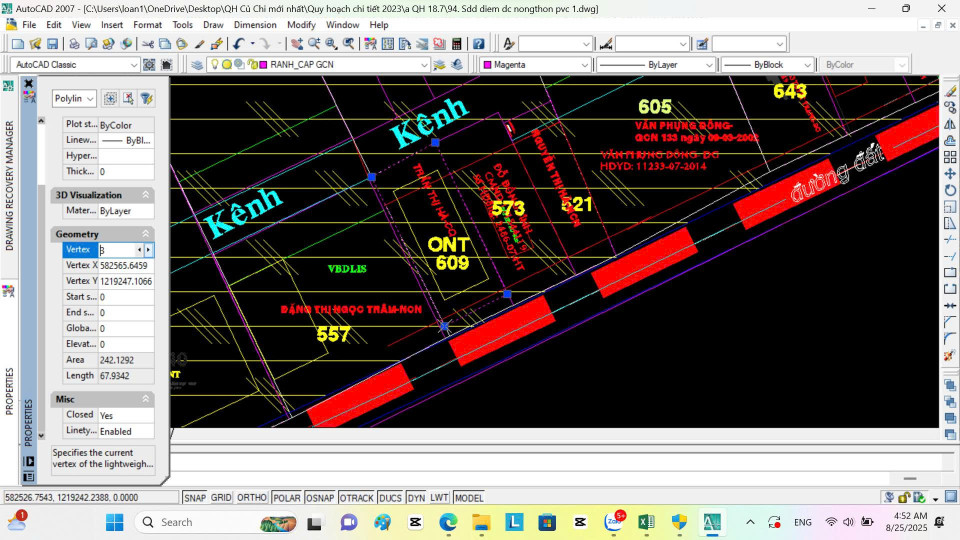960x540 pixels.
Task: Toggle GRID display in status bar
Action: (x=221, y=498)
